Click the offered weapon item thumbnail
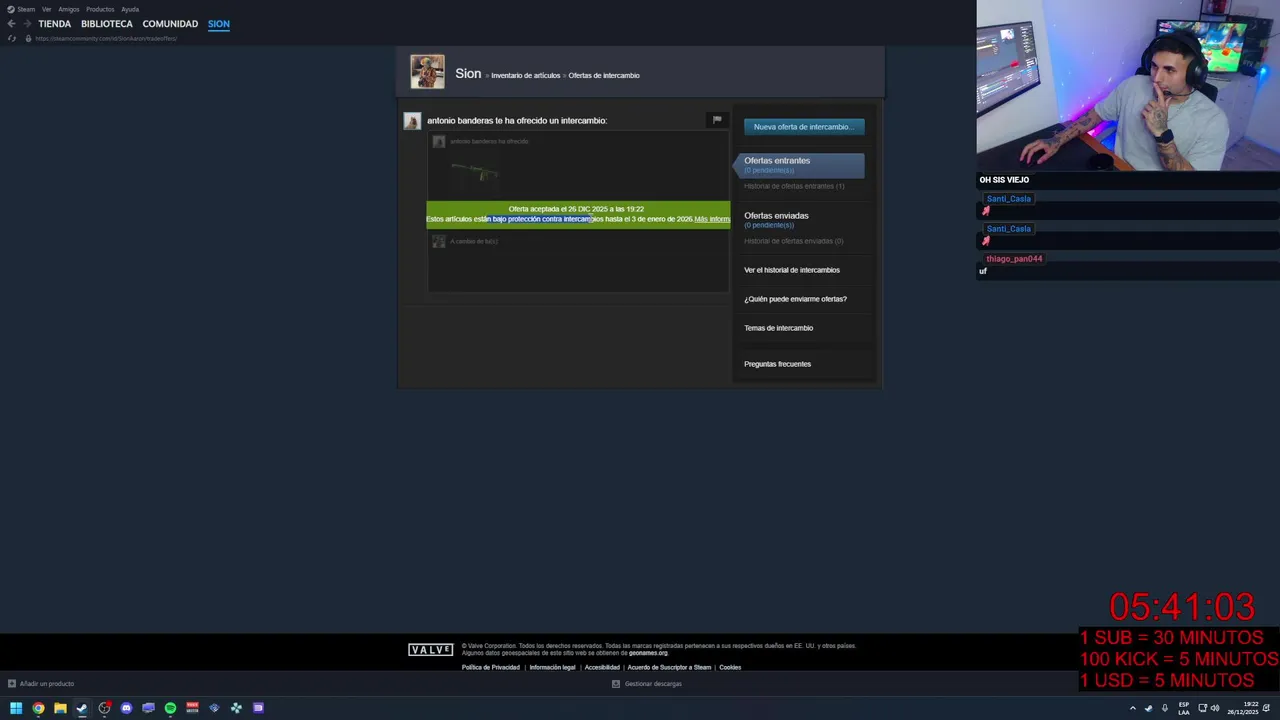 pos(475,172)
